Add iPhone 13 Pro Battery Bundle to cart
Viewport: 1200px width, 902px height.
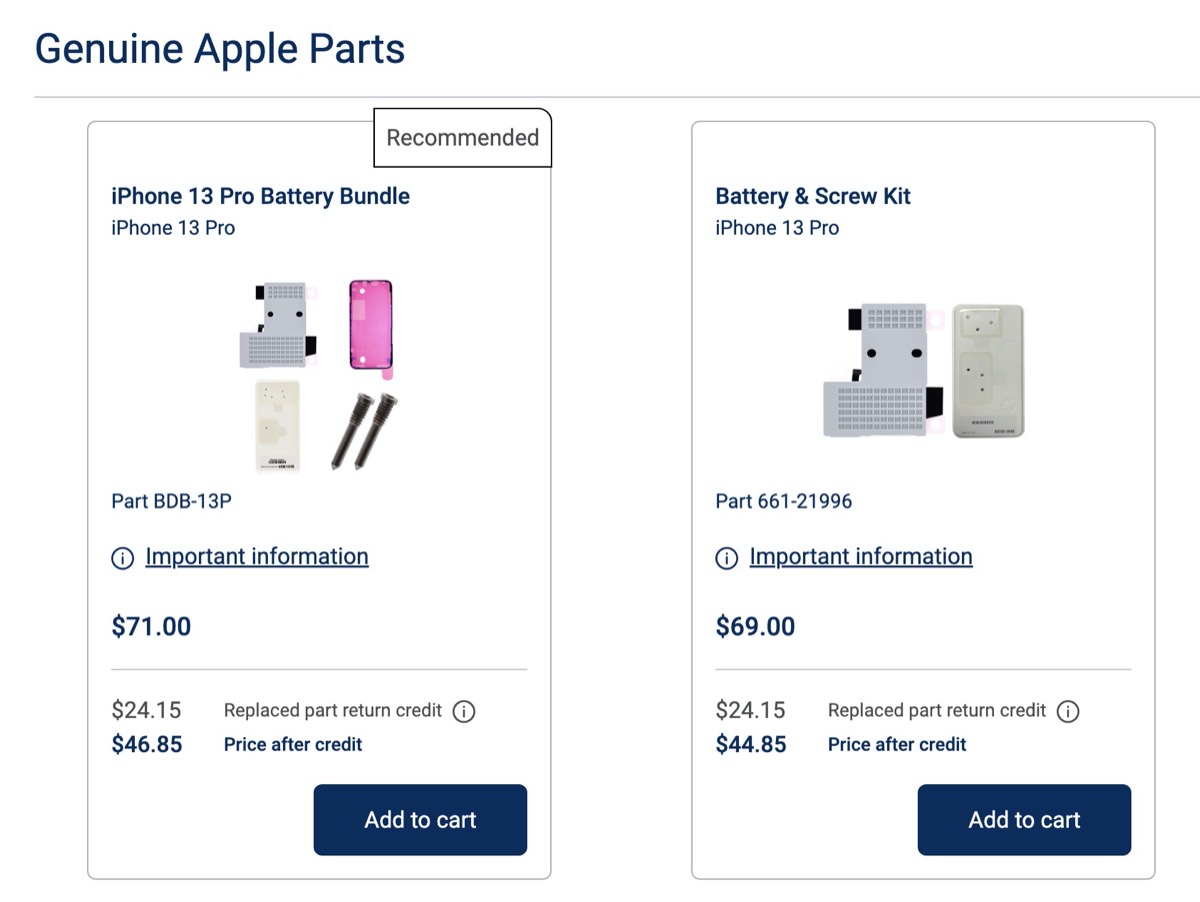click(x=420, y=820)
